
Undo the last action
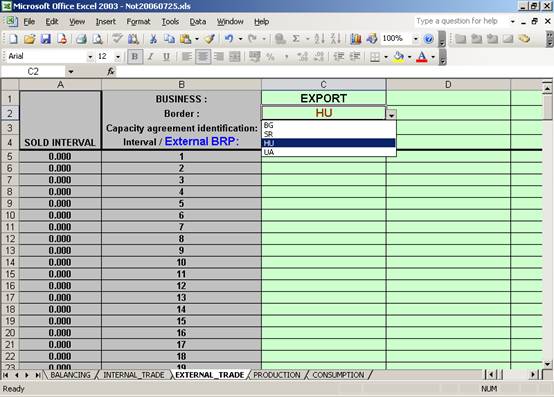[229, 38]
